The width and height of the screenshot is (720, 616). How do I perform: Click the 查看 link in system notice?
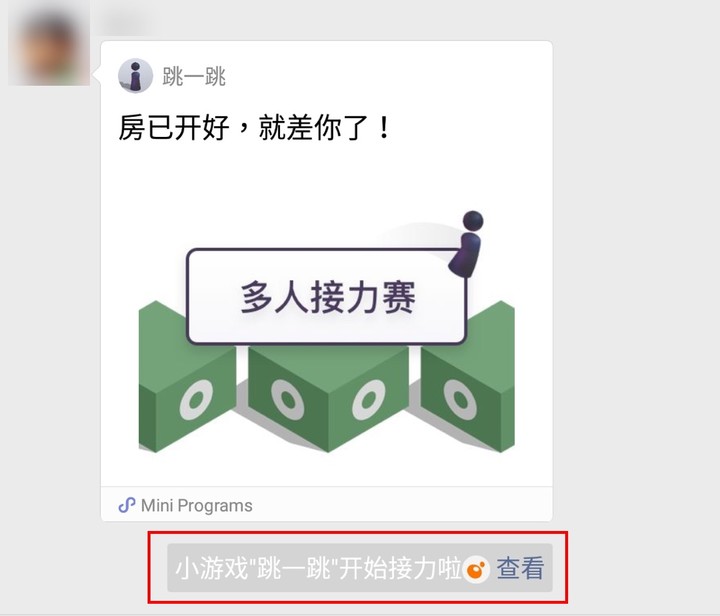click(520, 568)
